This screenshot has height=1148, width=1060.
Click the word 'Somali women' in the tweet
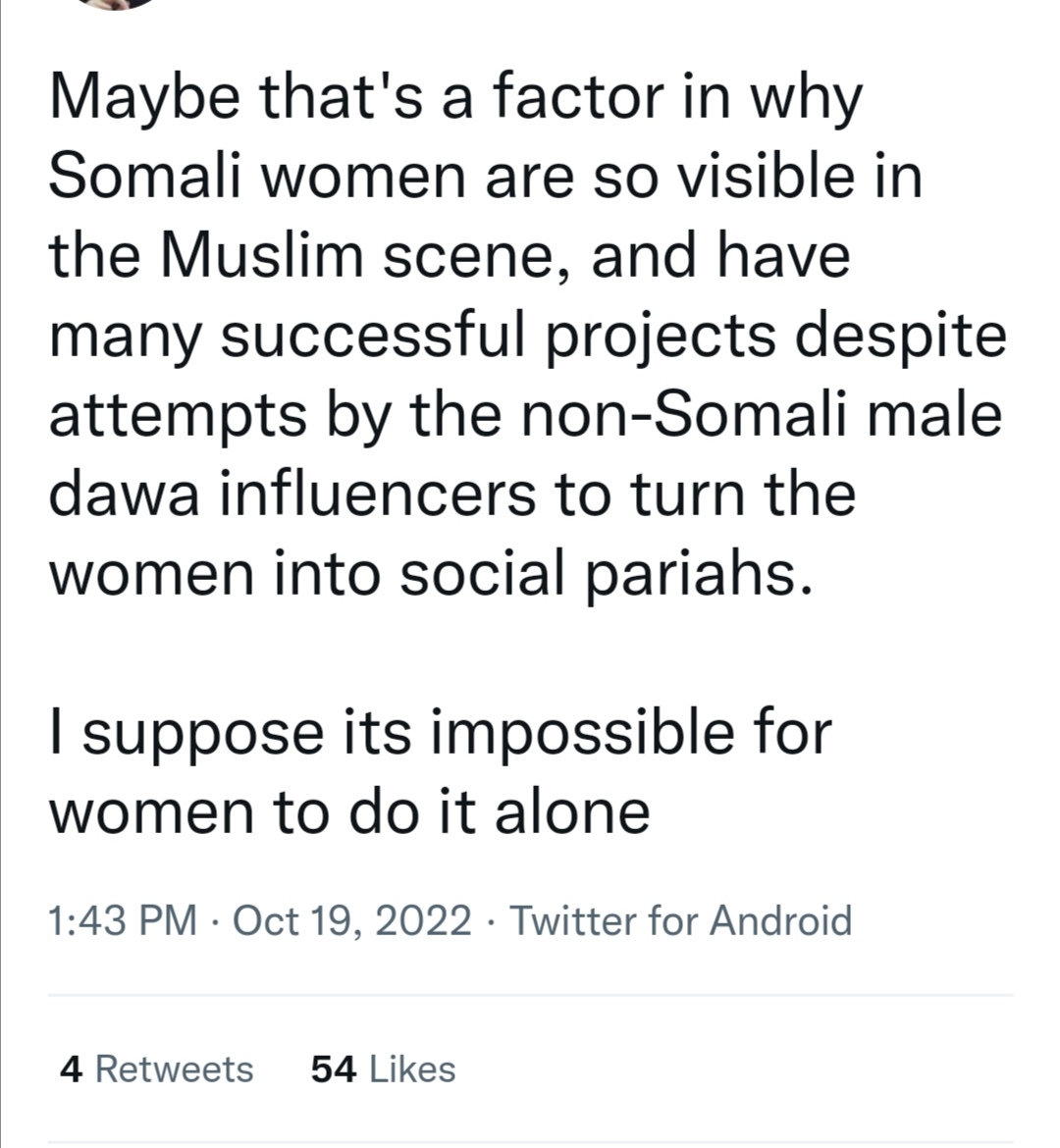point(257,178)
